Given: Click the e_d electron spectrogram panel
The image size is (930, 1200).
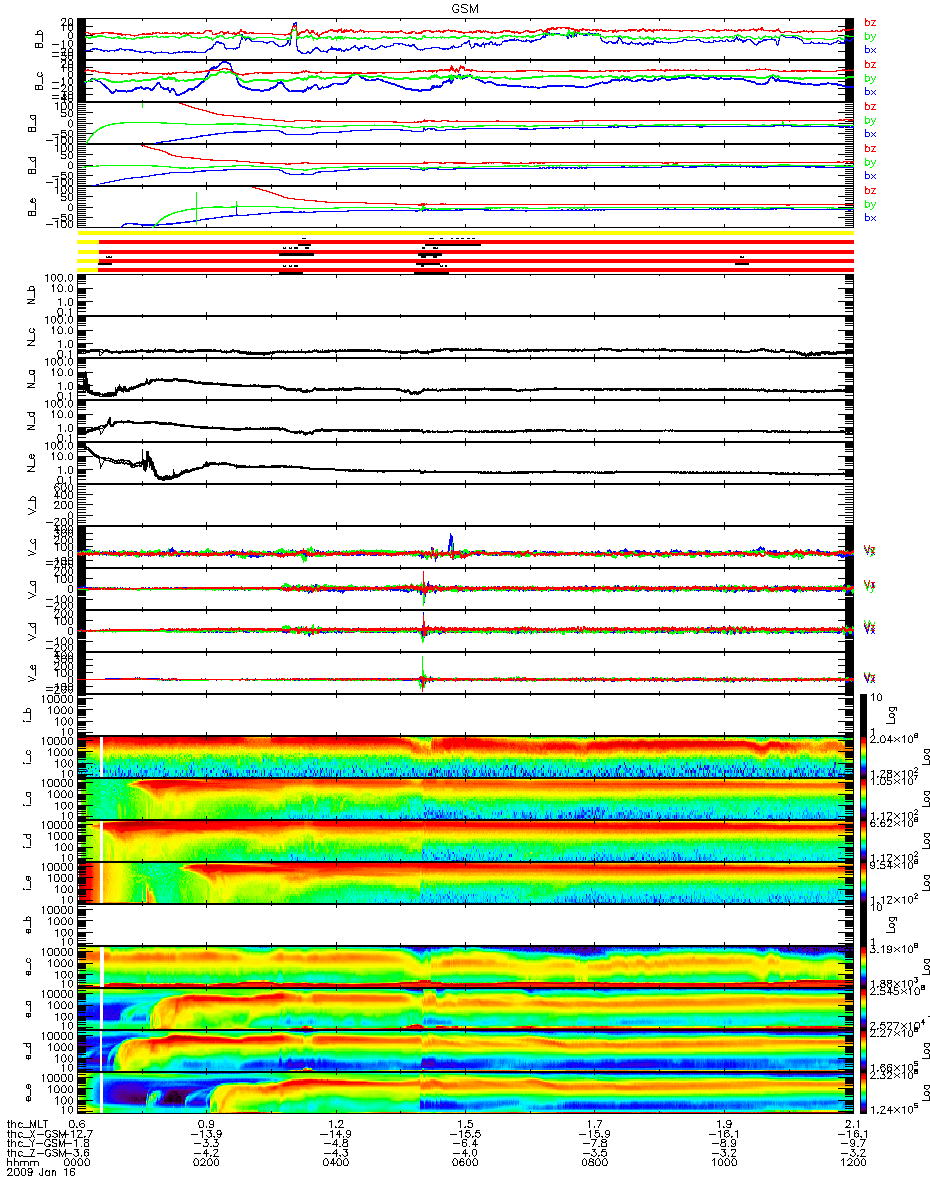Looking at the screenshot, I should click(465, 1051).
